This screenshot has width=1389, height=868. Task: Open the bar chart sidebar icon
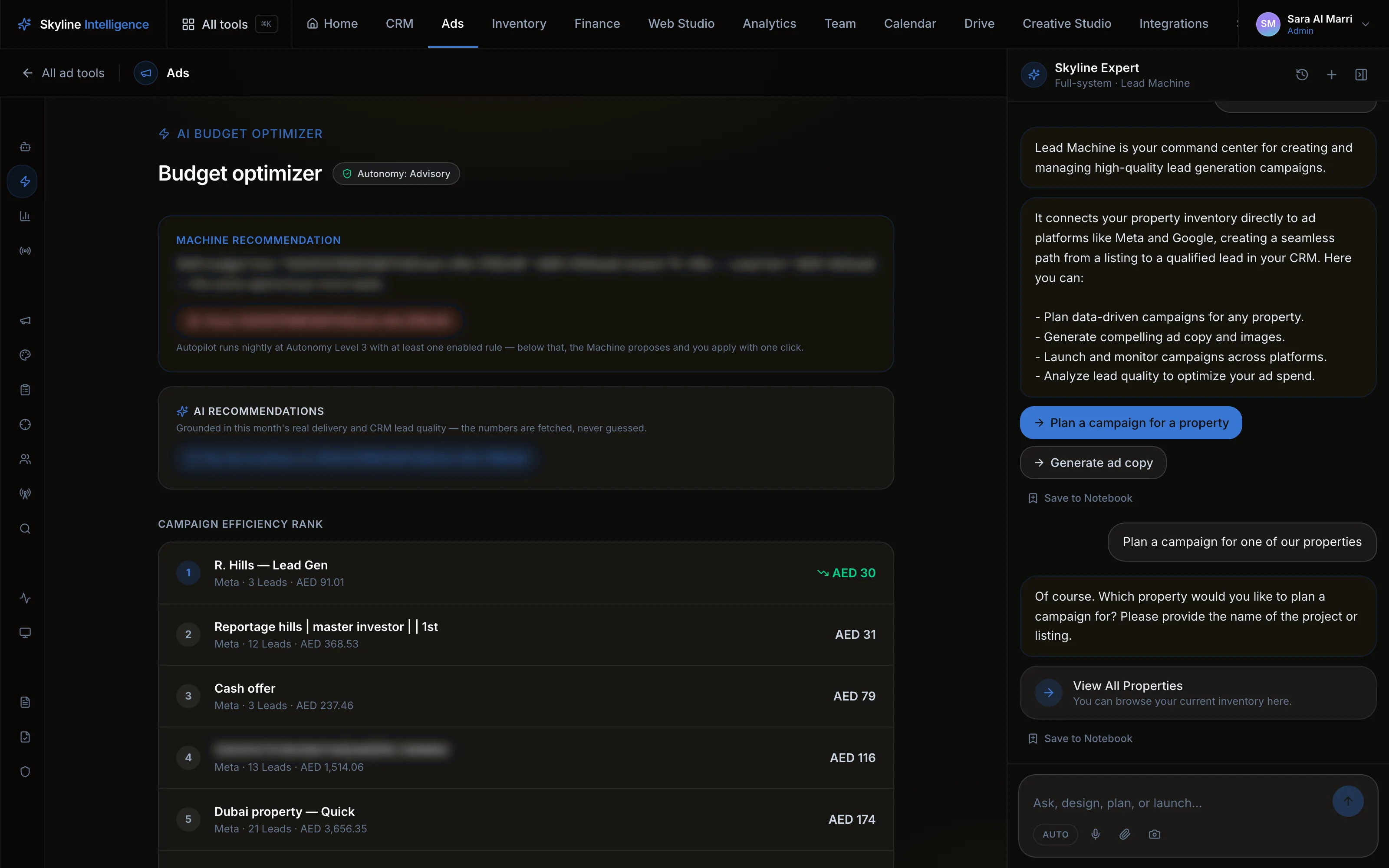[x=25, y=217]
